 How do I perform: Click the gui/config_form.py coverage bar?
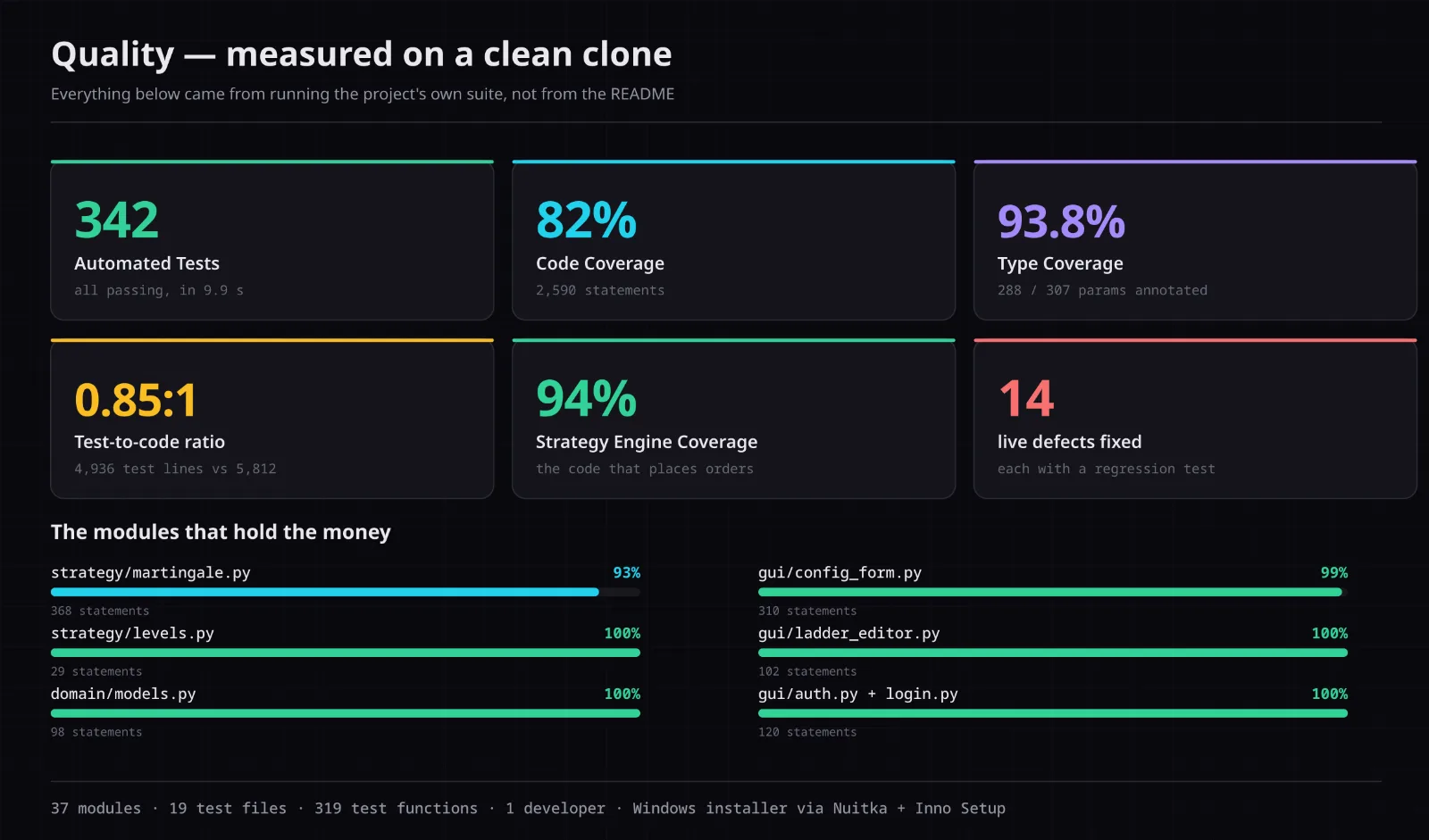point(1053,592)
